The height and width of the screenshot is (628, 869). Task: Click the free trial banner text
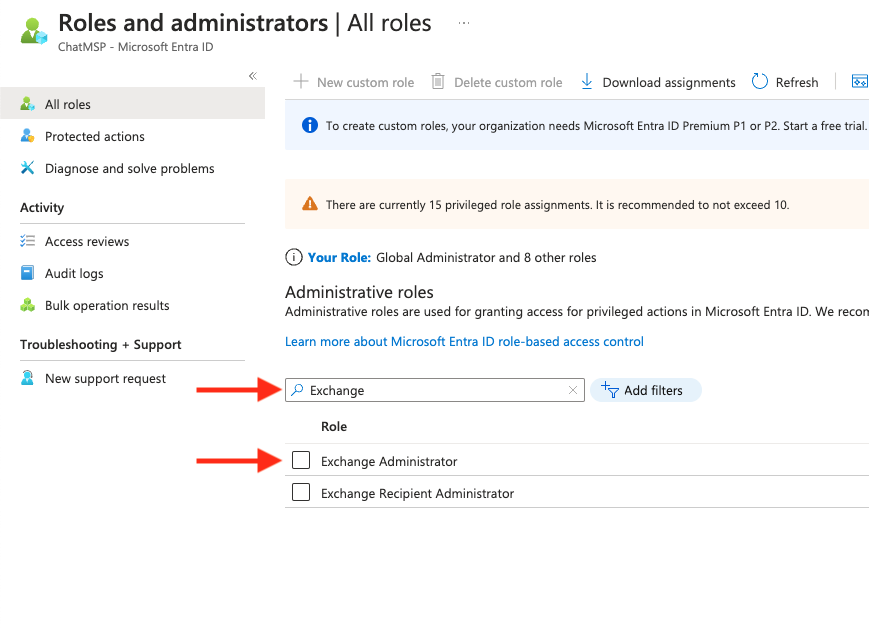tap(597, 126)
